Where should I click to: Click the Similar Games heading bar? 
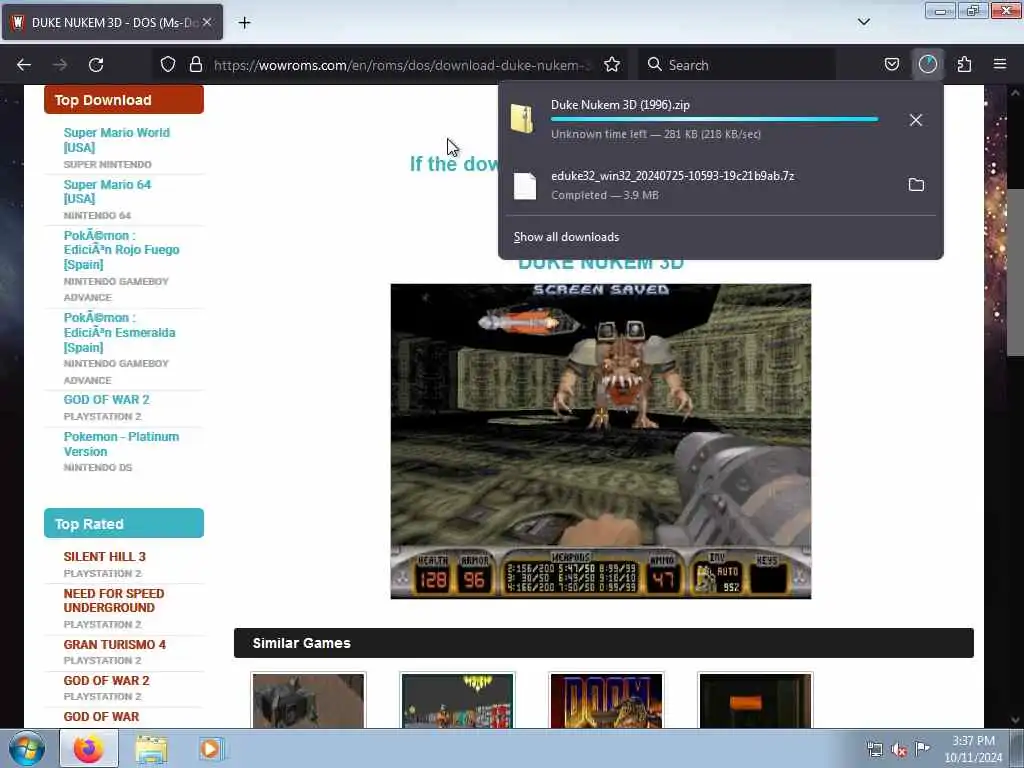603,643
